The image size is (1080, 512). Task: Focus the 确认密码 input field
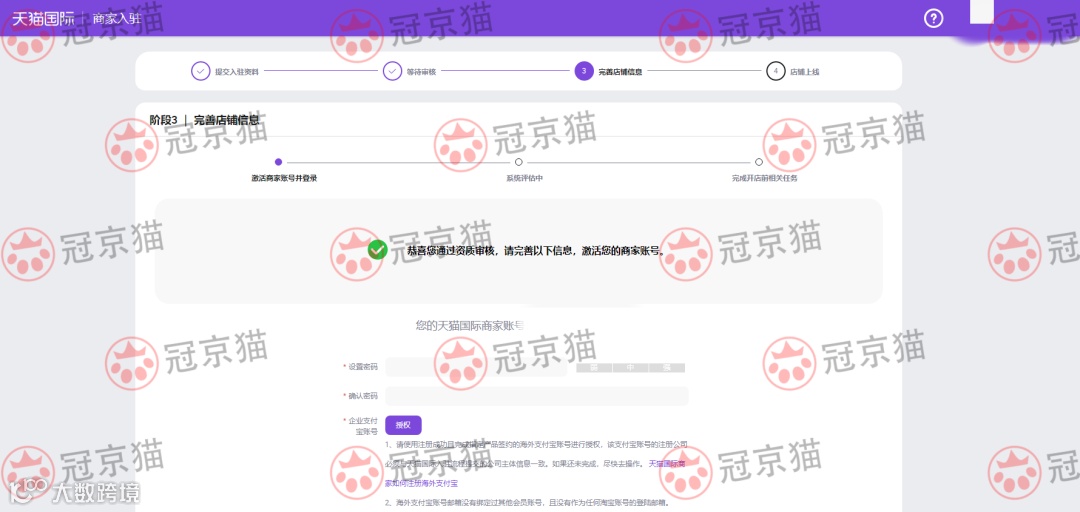(537, 396)
